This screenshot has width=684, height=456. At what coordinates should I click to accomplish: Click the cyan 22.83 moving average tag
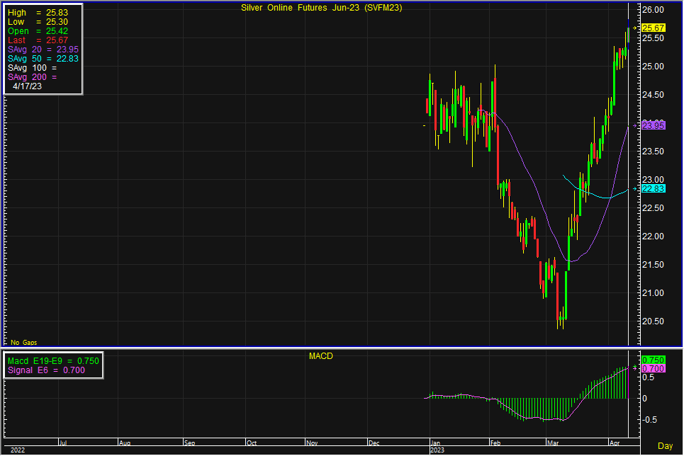[x=653, y=188]
